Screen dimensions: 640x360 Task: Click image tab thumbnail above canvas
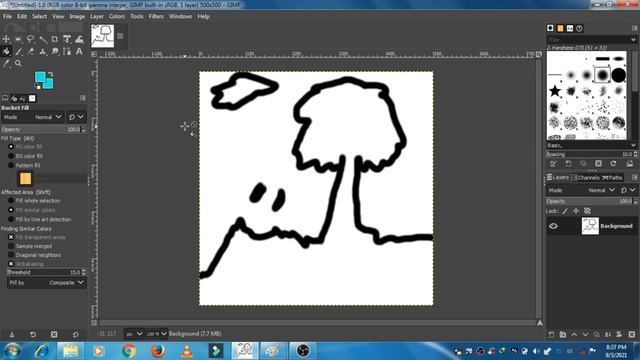102,36
